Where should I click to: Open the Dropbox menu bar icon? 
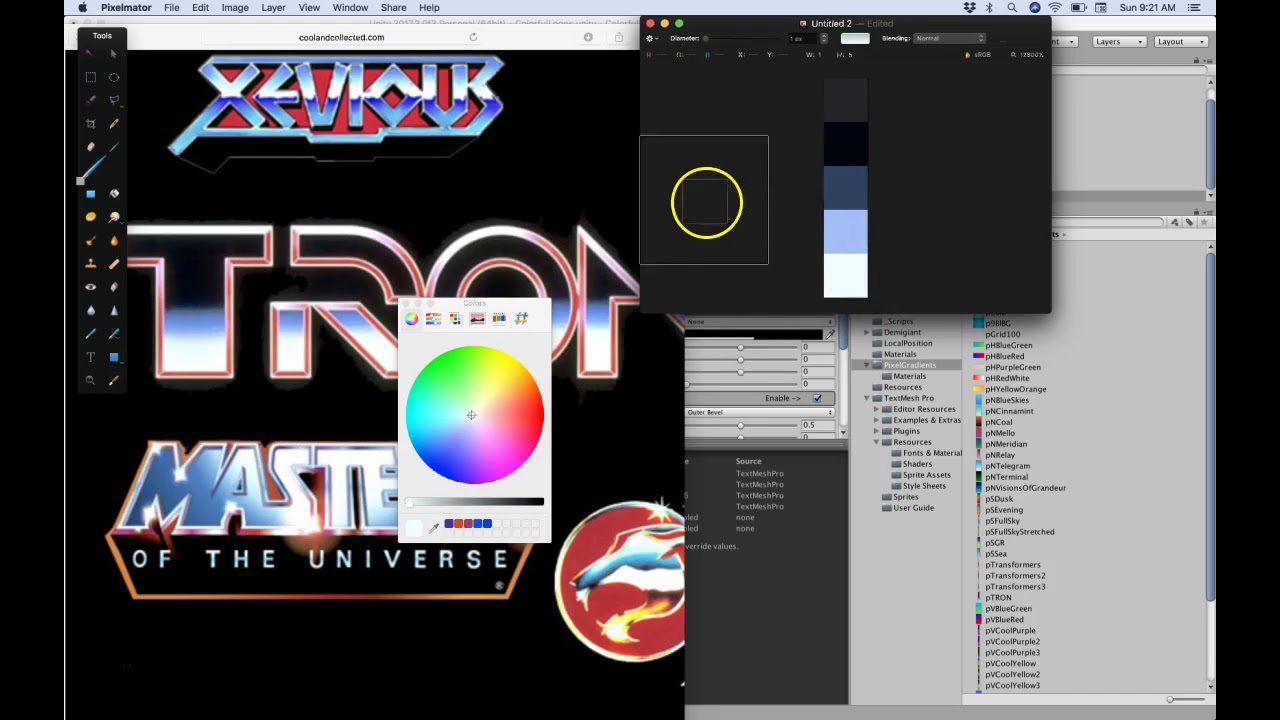[x=969, y=7]
